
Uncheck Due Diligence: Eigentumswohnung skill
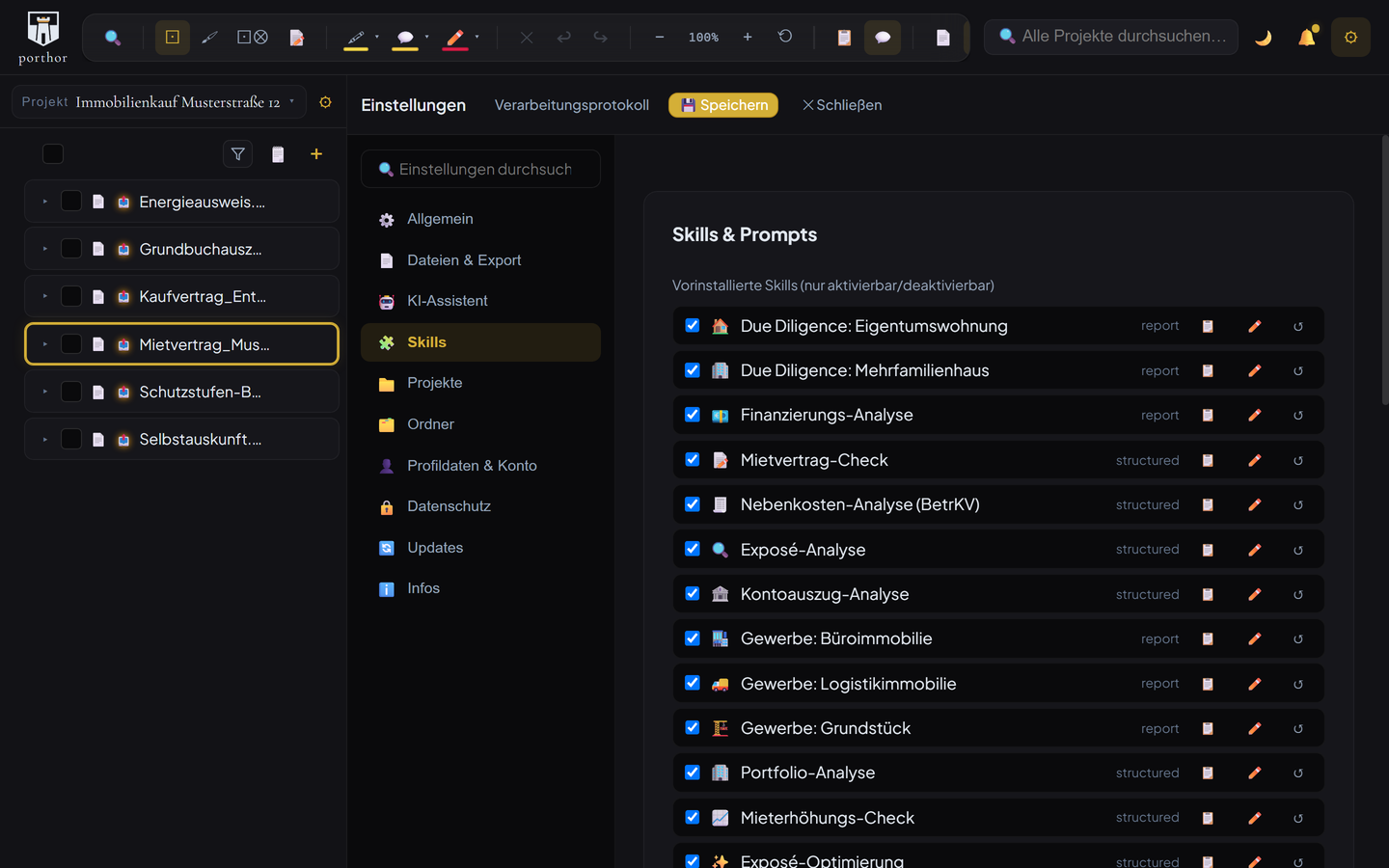[x=692, y=325]
